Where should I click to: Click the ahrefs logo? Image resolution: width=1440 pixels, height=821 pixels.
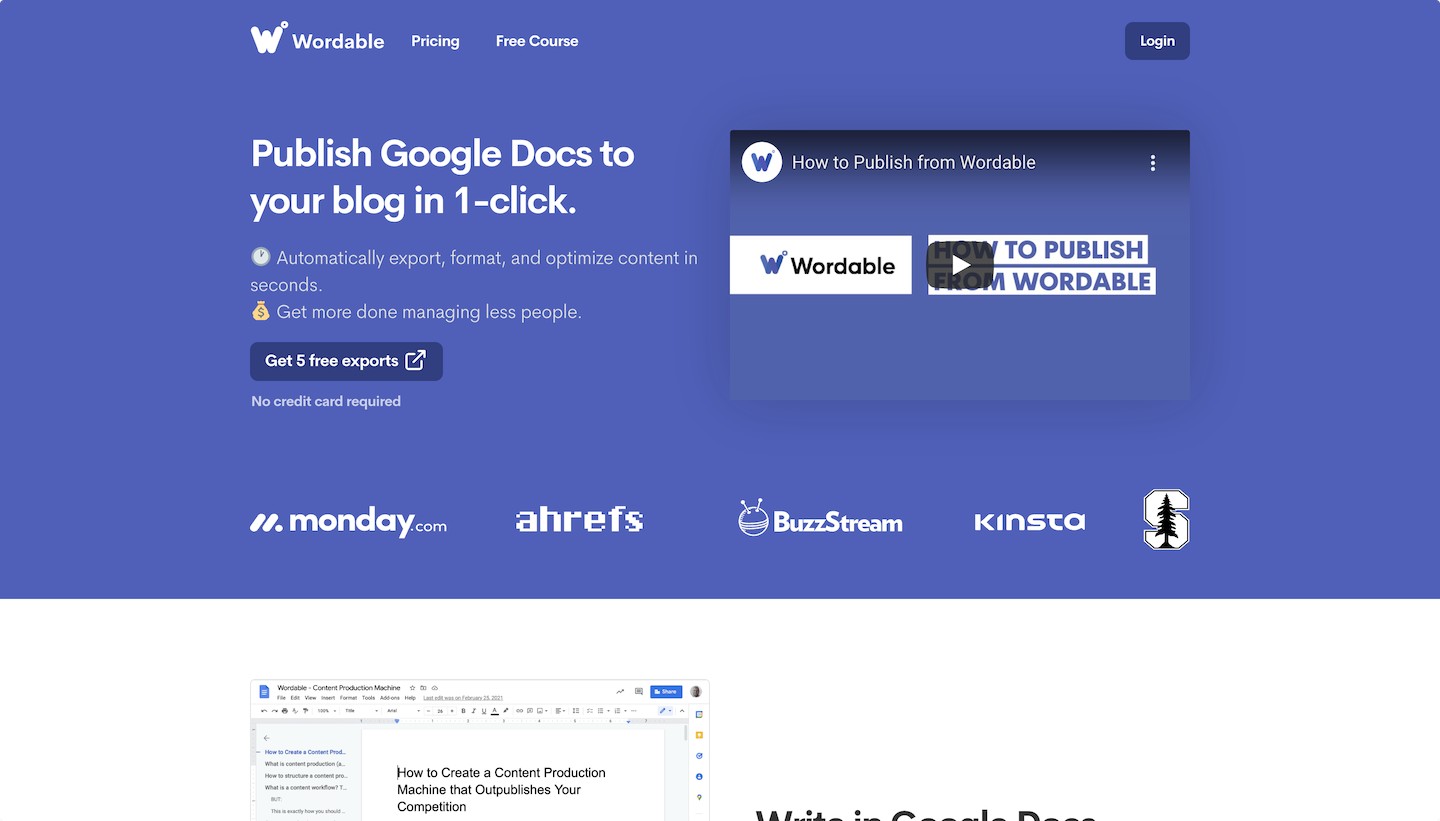point(579,519)
